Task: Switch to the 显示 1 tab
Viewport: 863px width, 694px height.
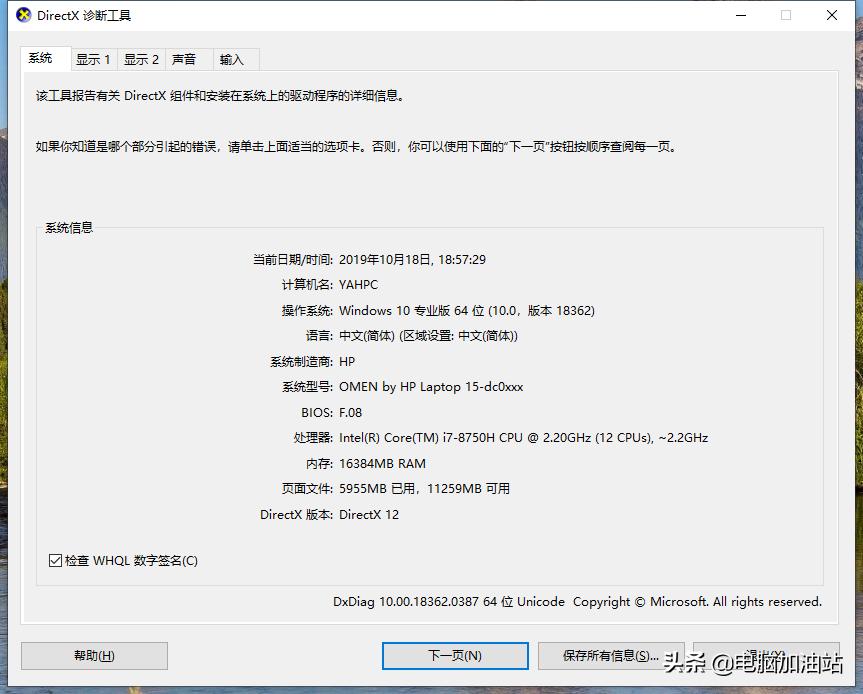Action: click(x=93, y=59)
